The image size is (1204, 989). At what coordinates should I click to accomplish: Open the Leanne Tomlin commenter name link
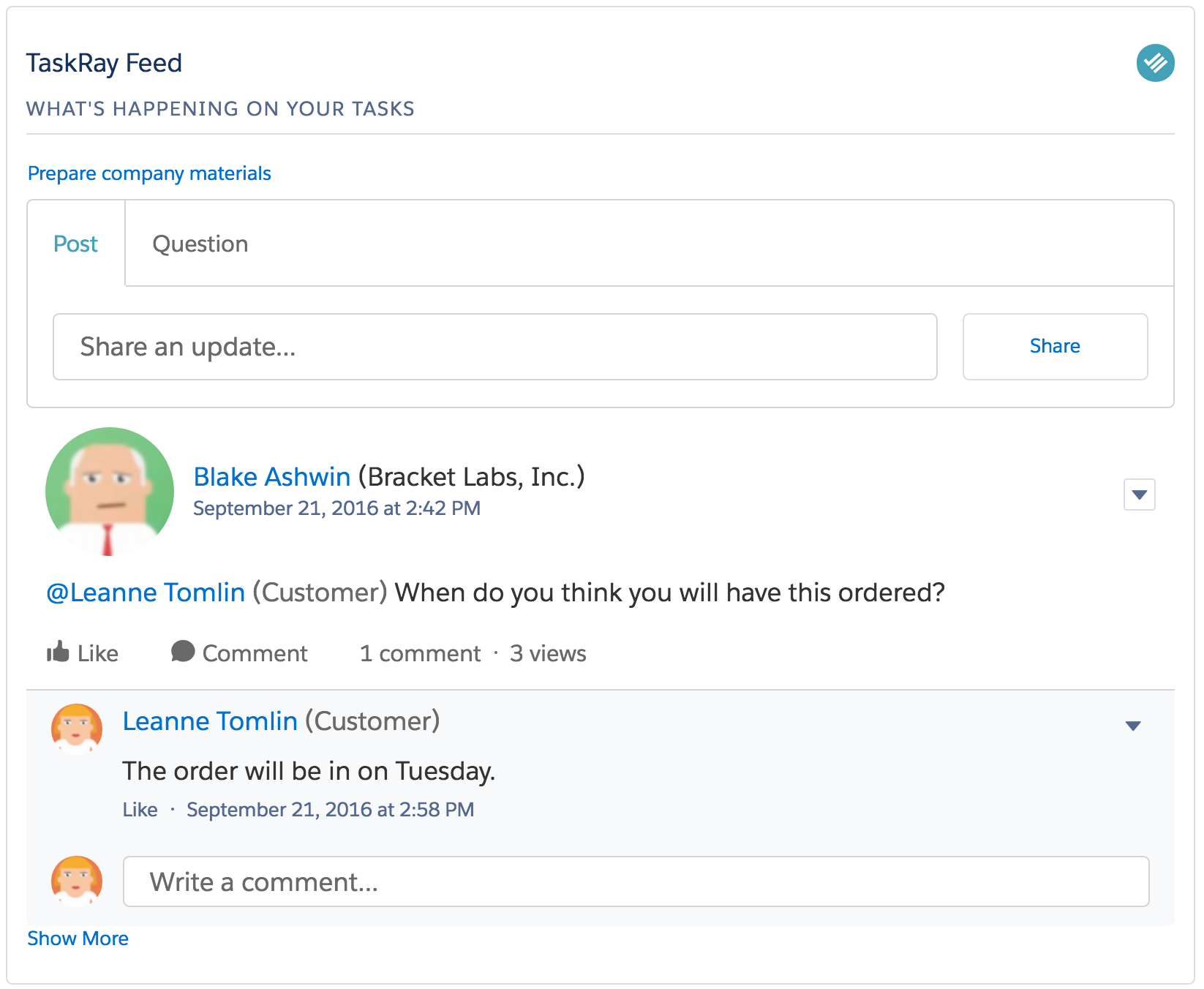210,721
